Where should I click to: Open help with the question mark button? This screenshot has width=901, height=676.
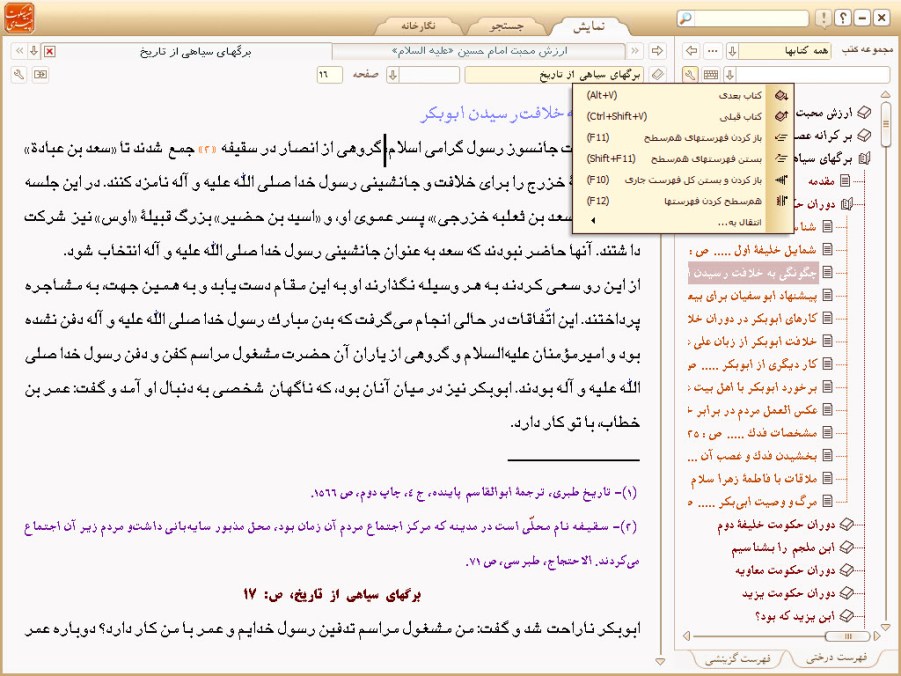tap(842, 18)
